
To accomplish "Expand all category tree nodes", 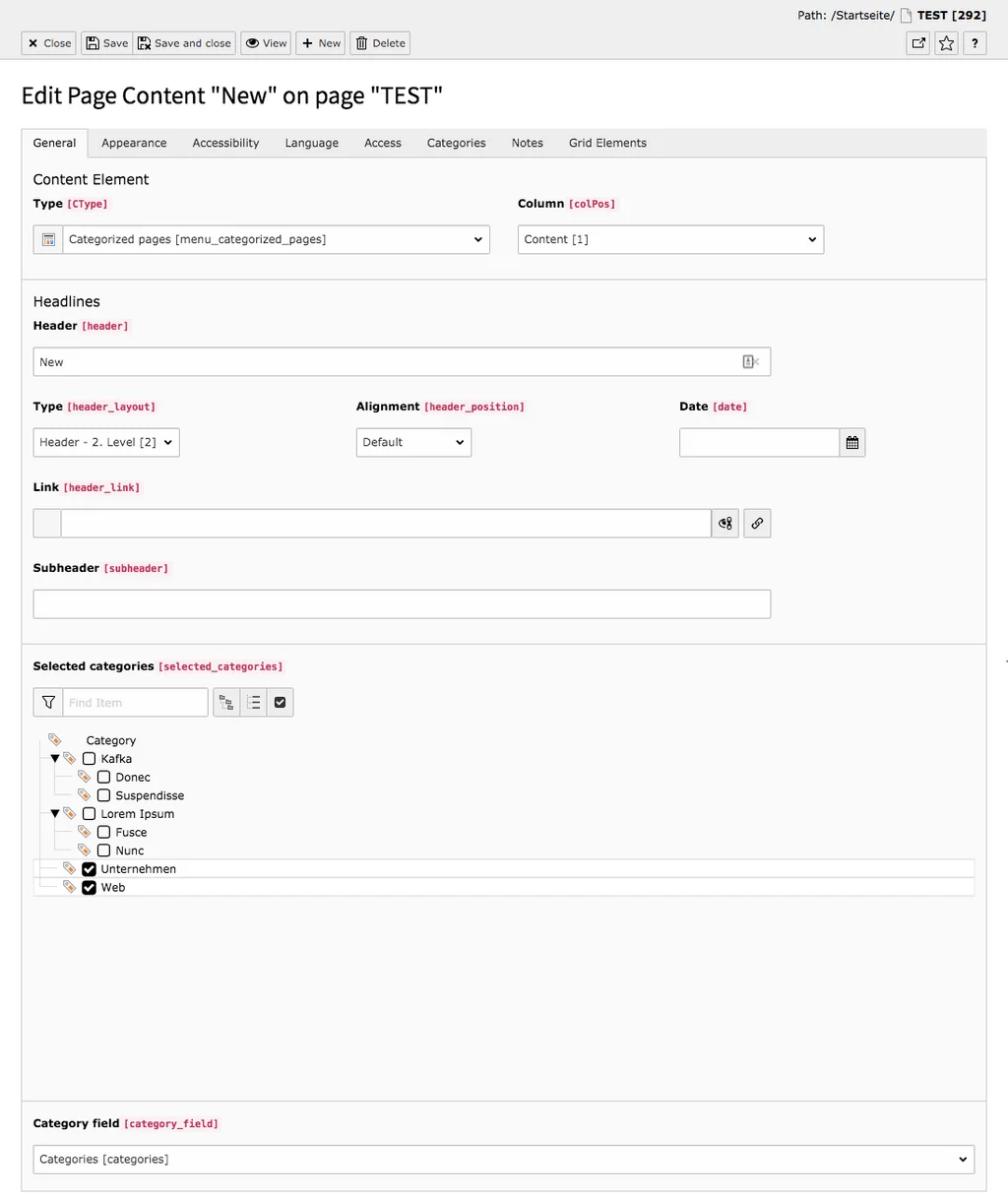I will (225, 702).
